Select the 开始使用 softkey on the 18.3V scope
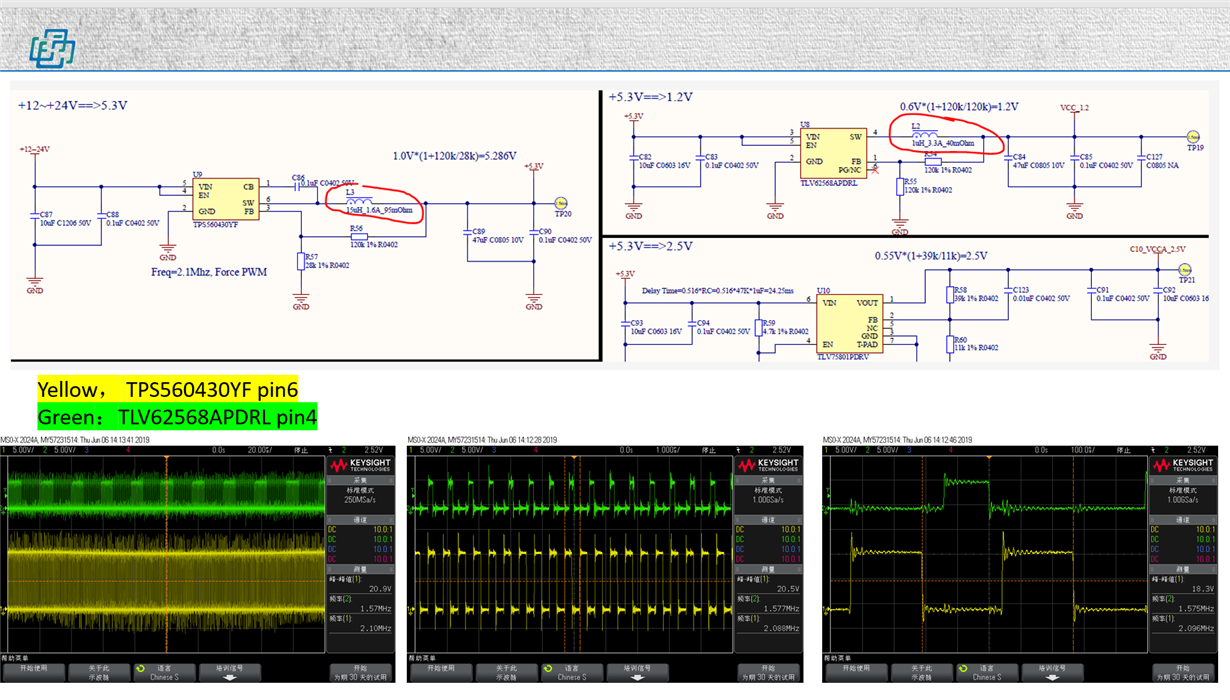Image resolution: width=1230 pixels, height=700 pixels. click(x=855, y=672)
